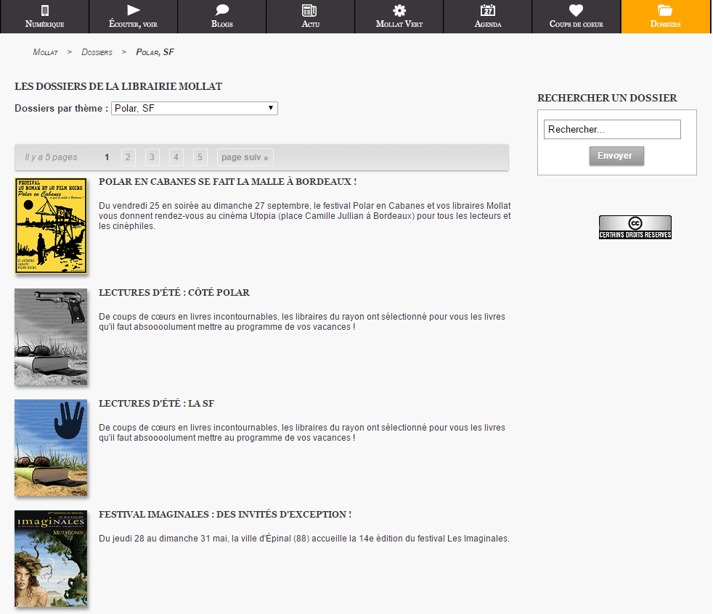
Task: Open the Polar en Cabanes article title
Action: click(x=227, y=182)
